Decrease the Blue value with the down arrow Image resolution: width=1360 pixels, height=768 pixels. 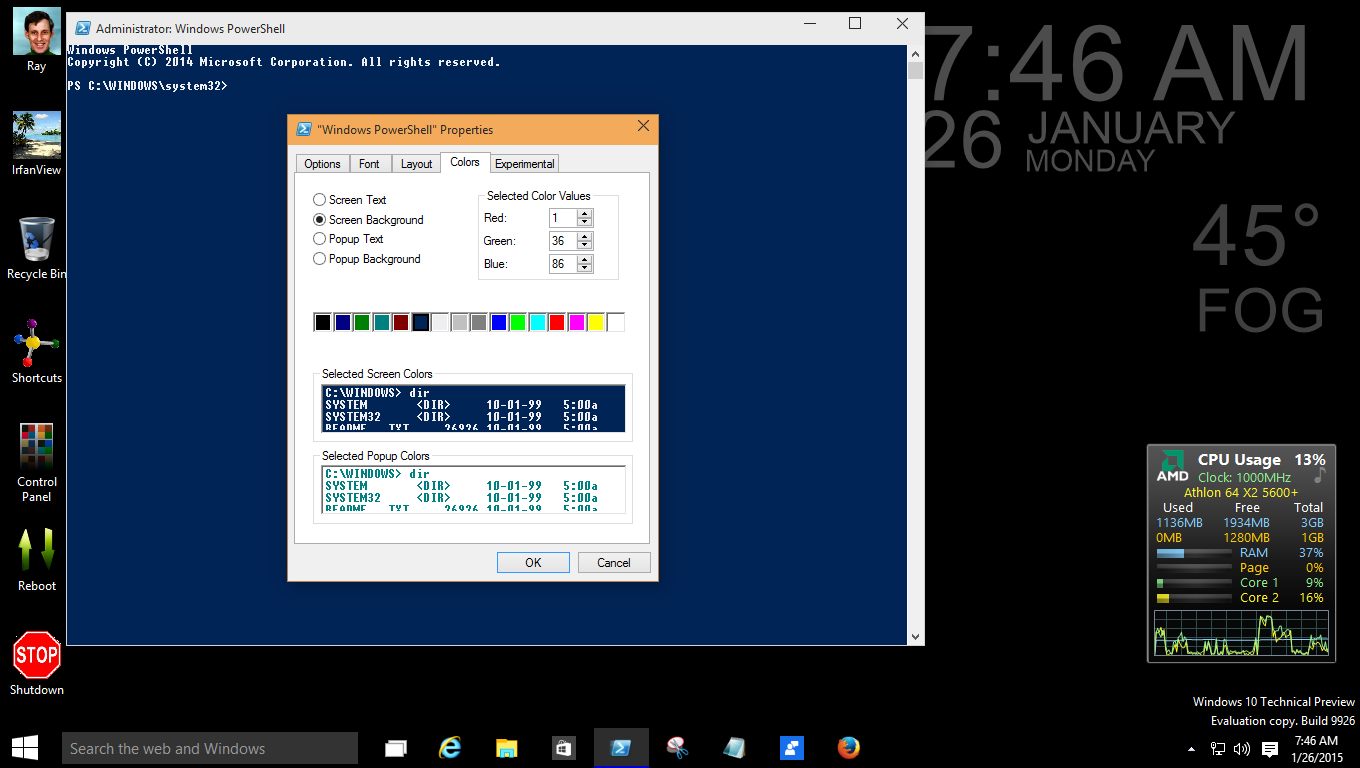tap(585, 268)
